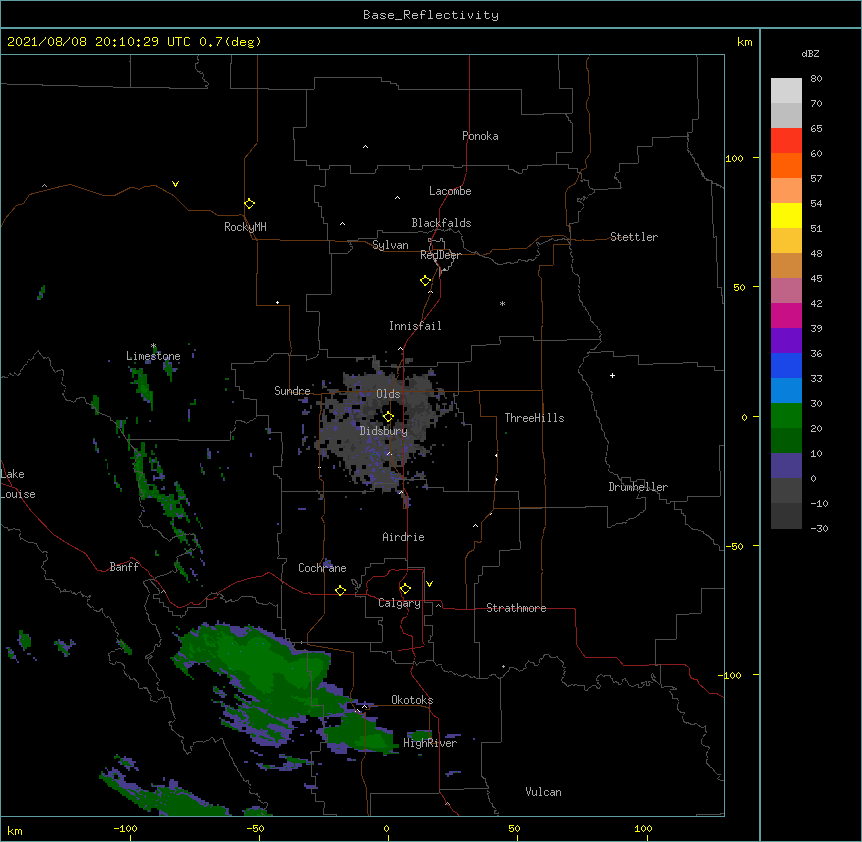The height and width of the screenshot is (842, 862).
Task: Click the white asterisk above Limestone label
Action: [154, 346]
